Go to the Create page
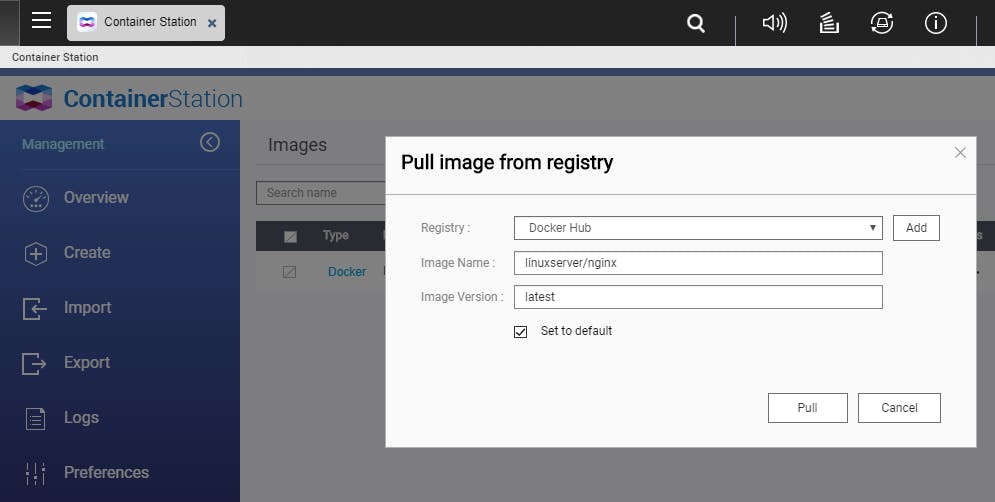The image size is (995, 502). pyautogui.click(x=87, y=253)
